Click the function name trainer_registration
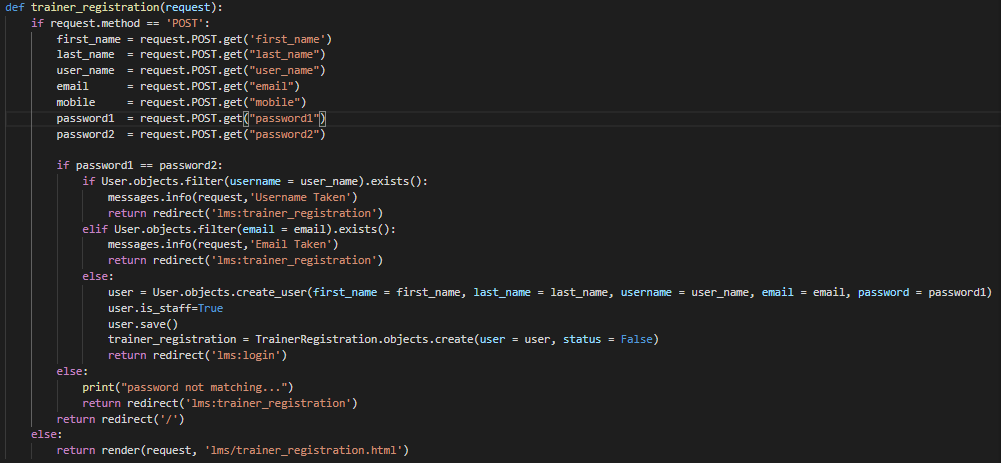 [94, 7]
